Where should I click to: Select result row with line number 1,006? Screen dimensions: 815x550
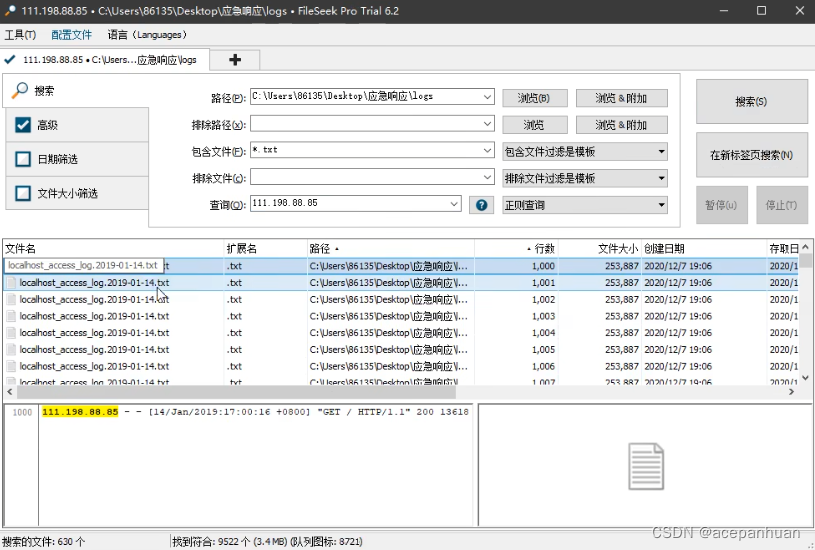pyautogui.click(x=401, y=366)
